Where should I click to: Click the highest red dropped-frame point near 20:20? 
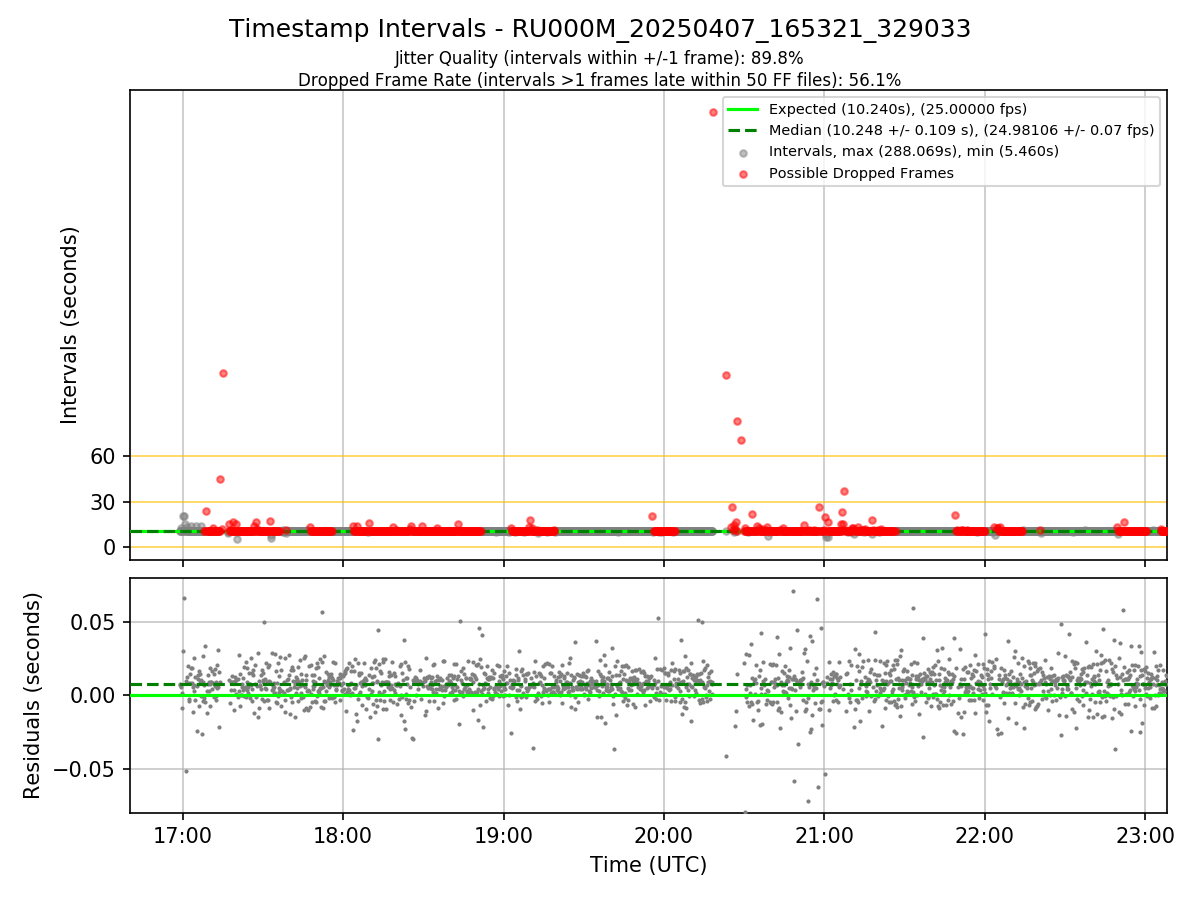tap(713, 112)
